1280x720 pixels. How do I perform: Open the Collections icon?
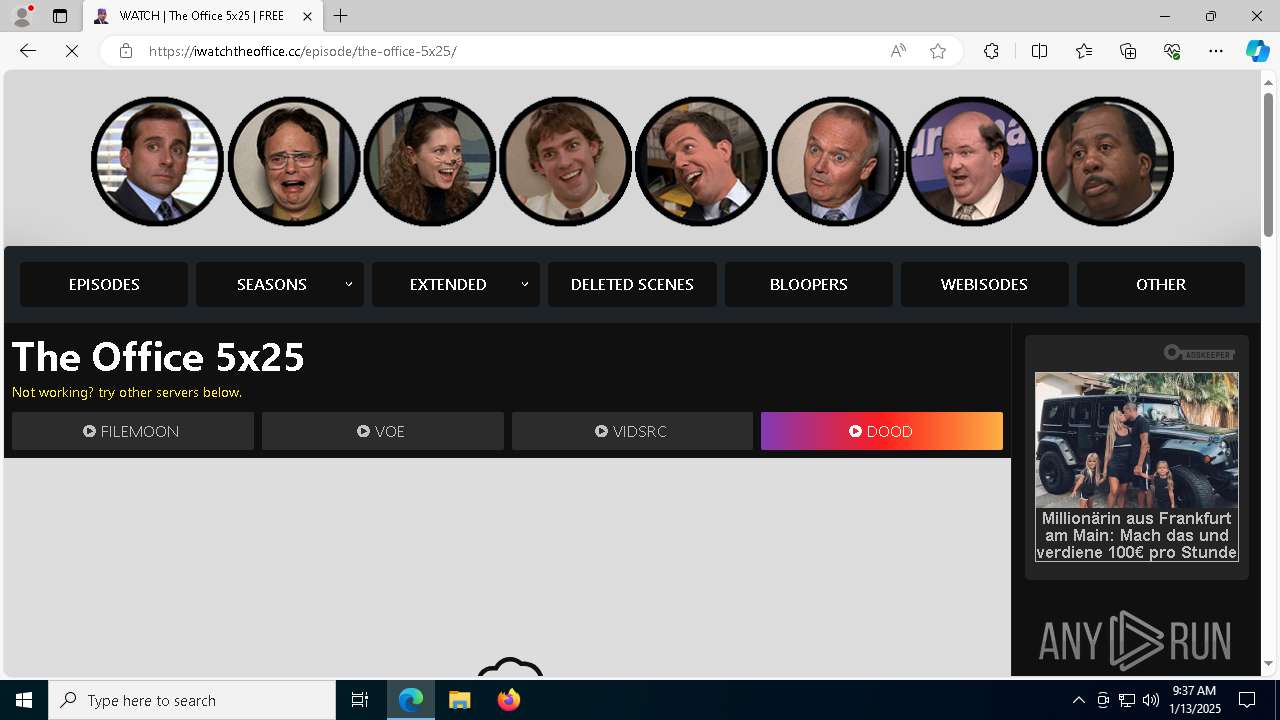pyautogui.click(x=1128, y=51)
